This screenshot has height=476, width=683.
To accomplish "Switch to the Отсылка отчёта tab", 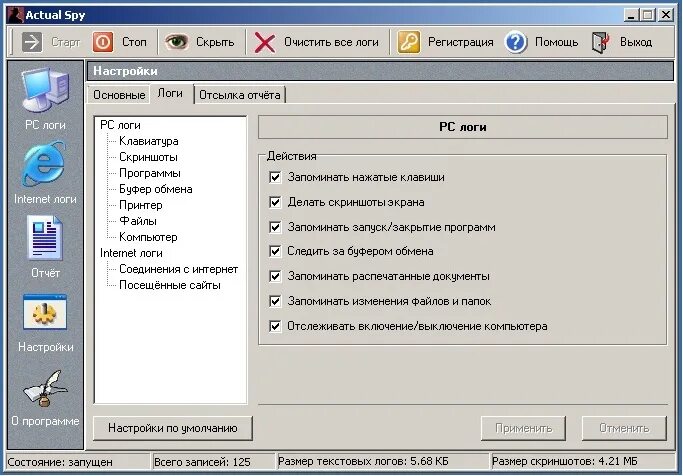I will coord(240,95).
